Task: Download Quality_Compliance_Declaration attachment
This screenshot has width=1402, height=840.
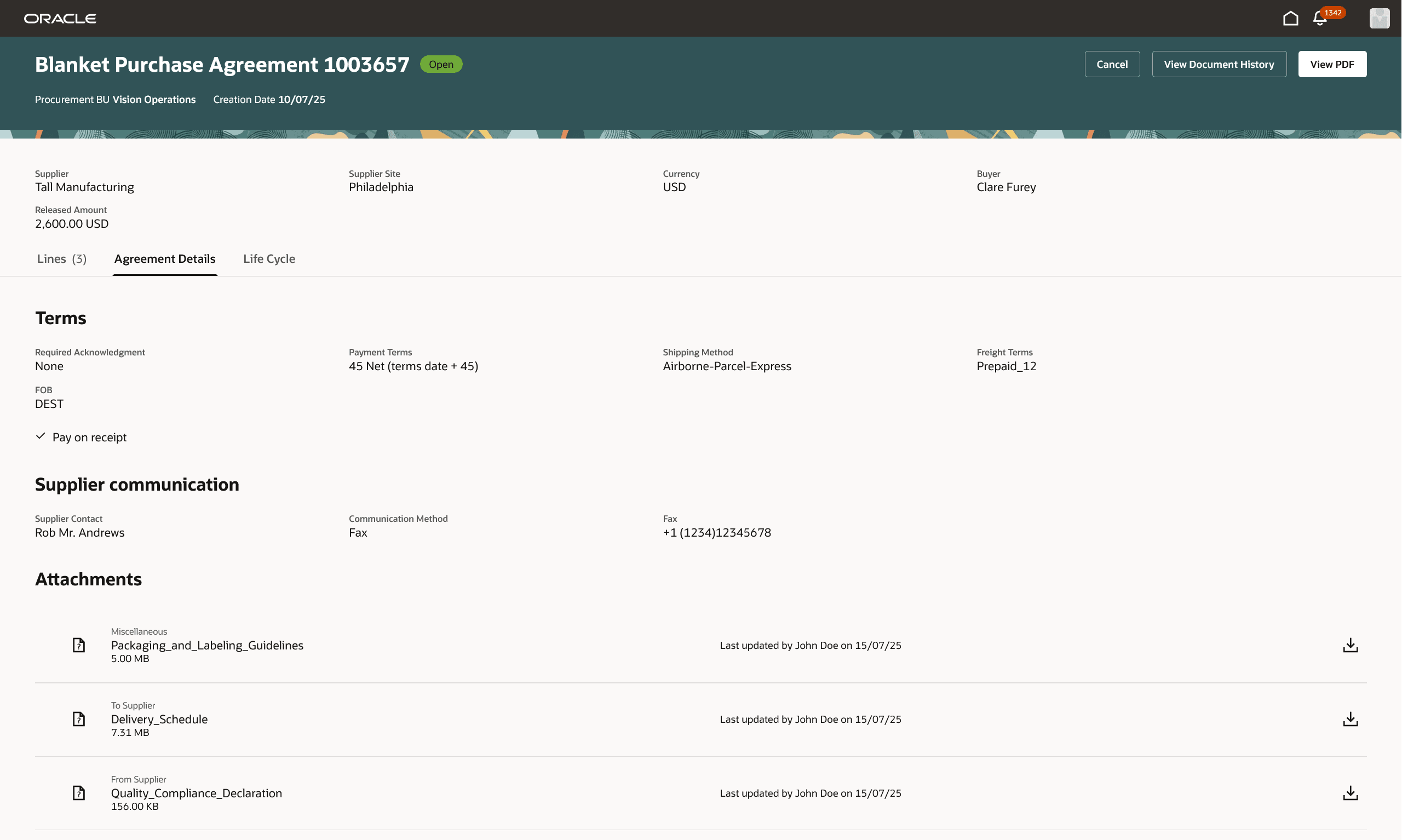Action: click(1350, 793)
